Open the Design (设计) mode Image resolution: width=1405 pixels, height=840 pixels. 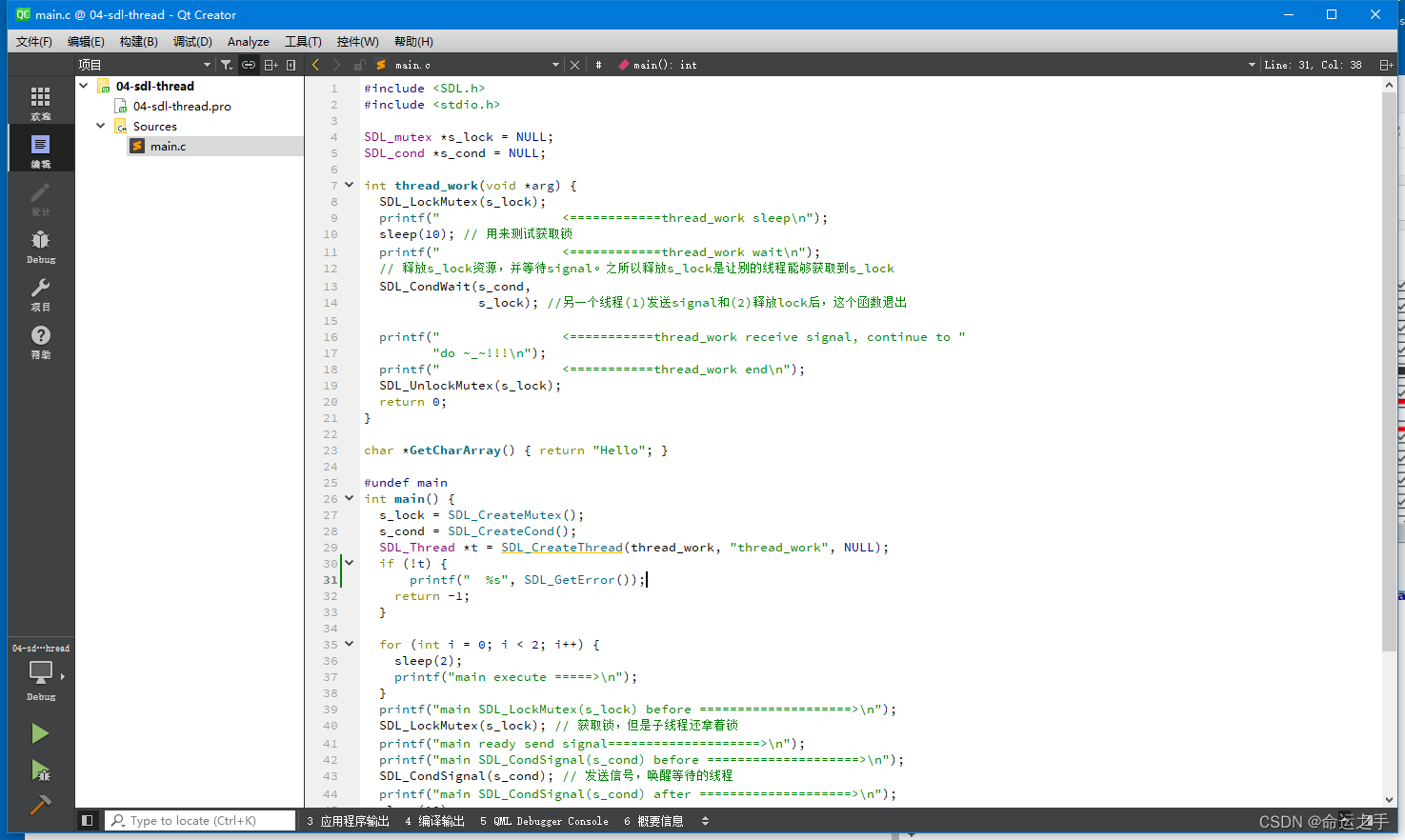[x=40, y=198]
